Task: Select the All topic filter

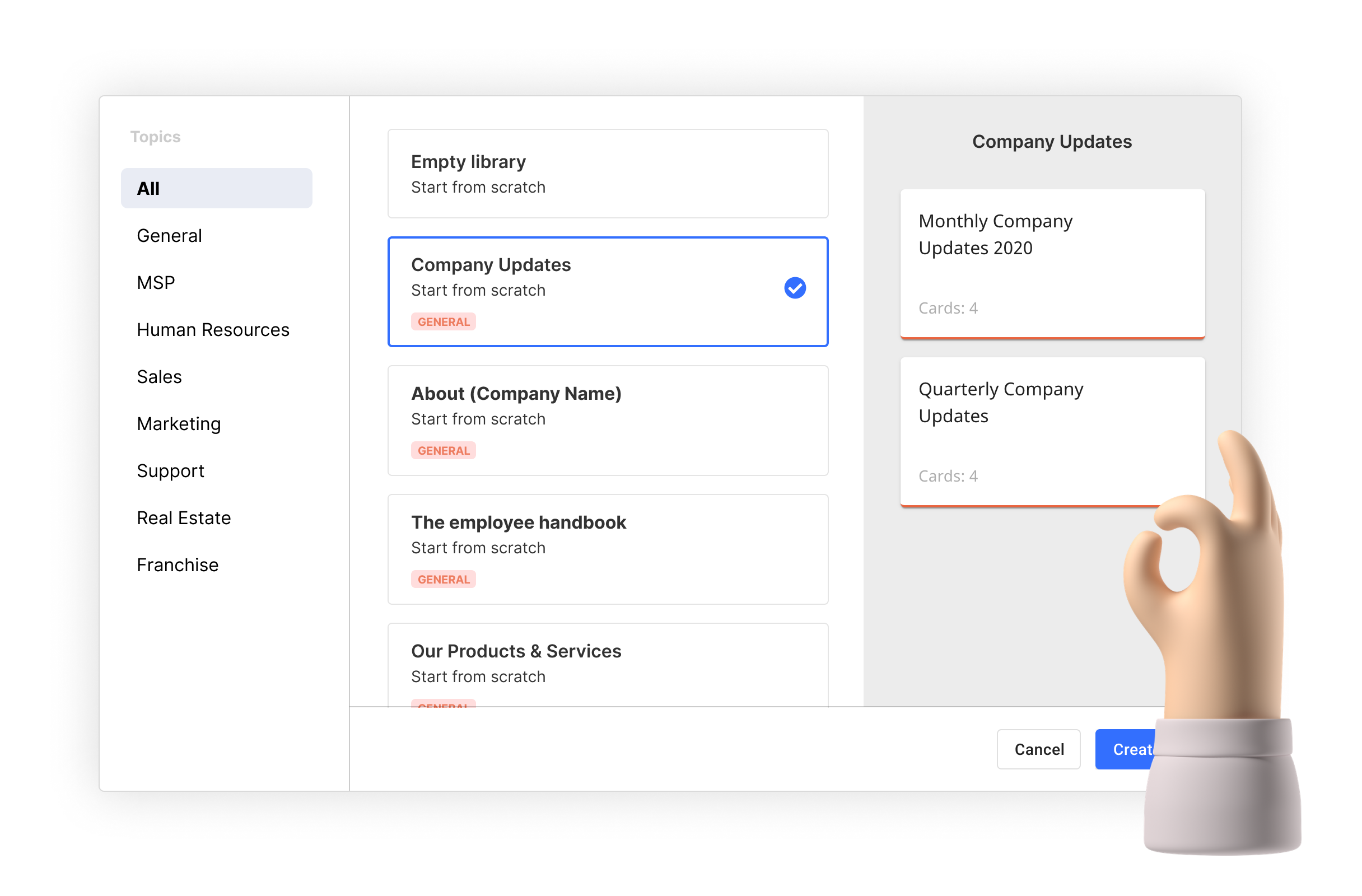Action: coord(216,188)
